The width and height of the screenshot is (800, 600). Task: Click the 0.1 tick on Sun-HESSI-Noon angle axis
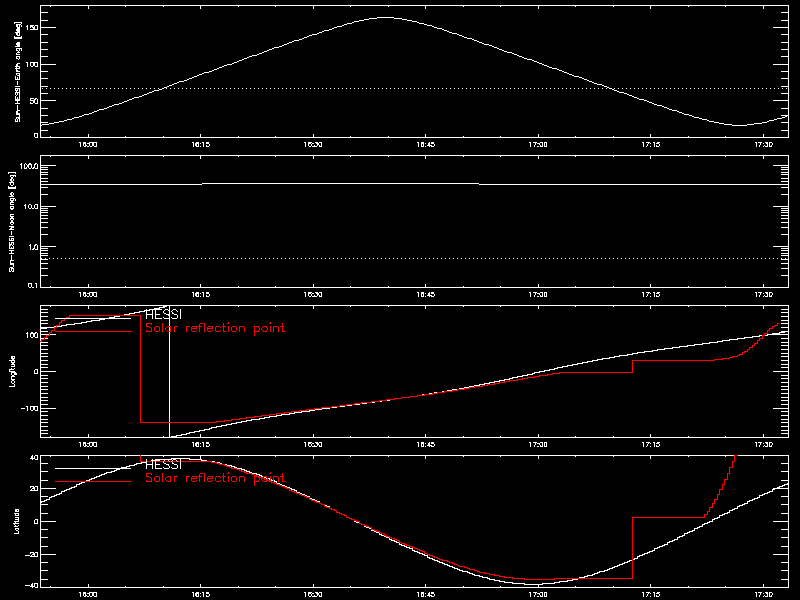(x=32, y=285)
